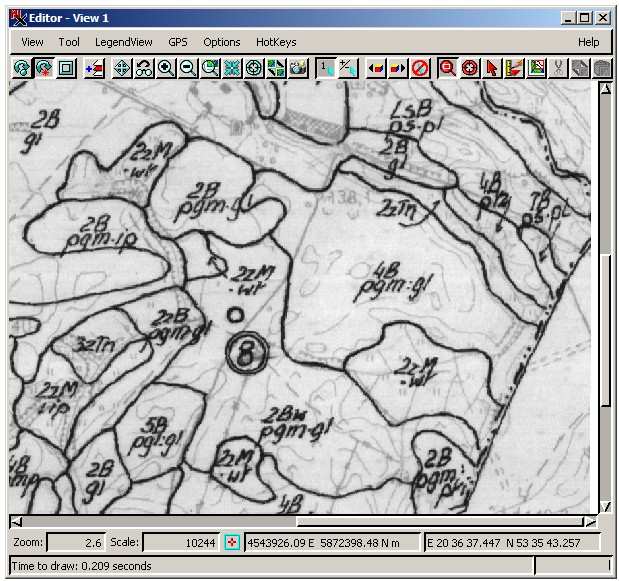Click the red prohibition cancel icon
This screenshot has height=581, width=619.
coord(420,68)
